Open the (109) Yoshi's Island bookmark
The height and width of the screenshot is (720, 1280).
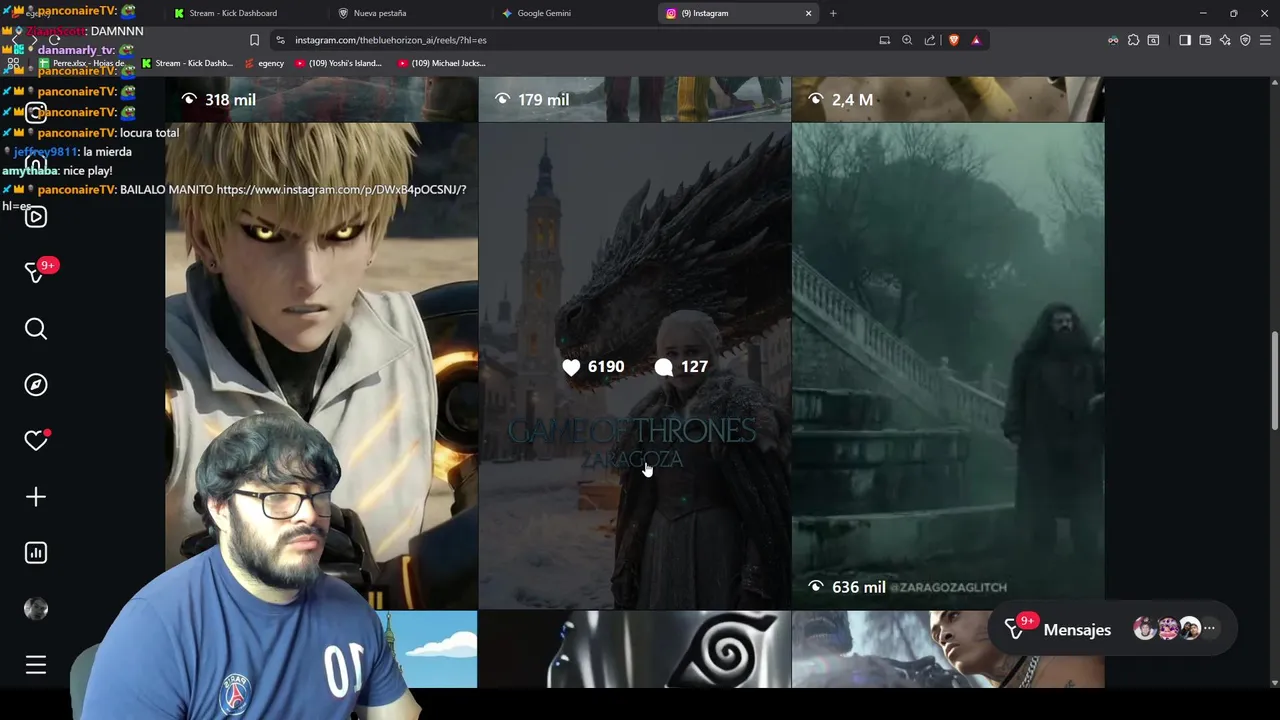[338, 63]
